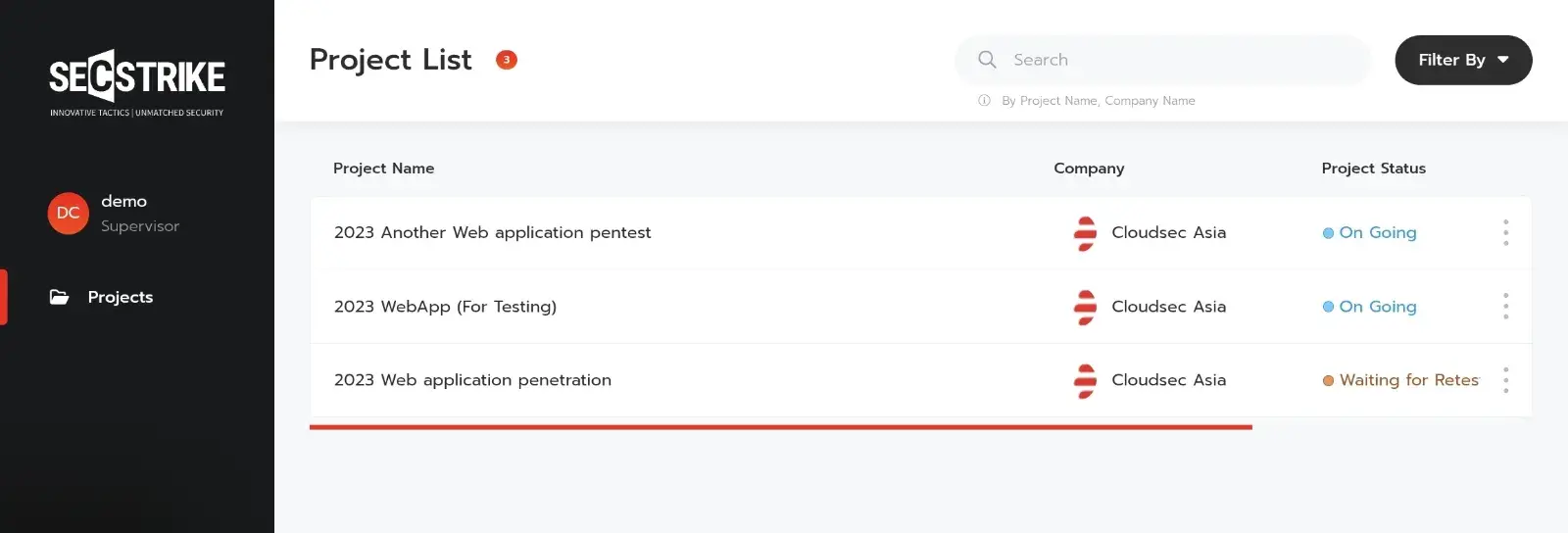Open options menu for Another Web application pentest
The width and height of the screenshot is (1568, 533).
[1505, 233]
